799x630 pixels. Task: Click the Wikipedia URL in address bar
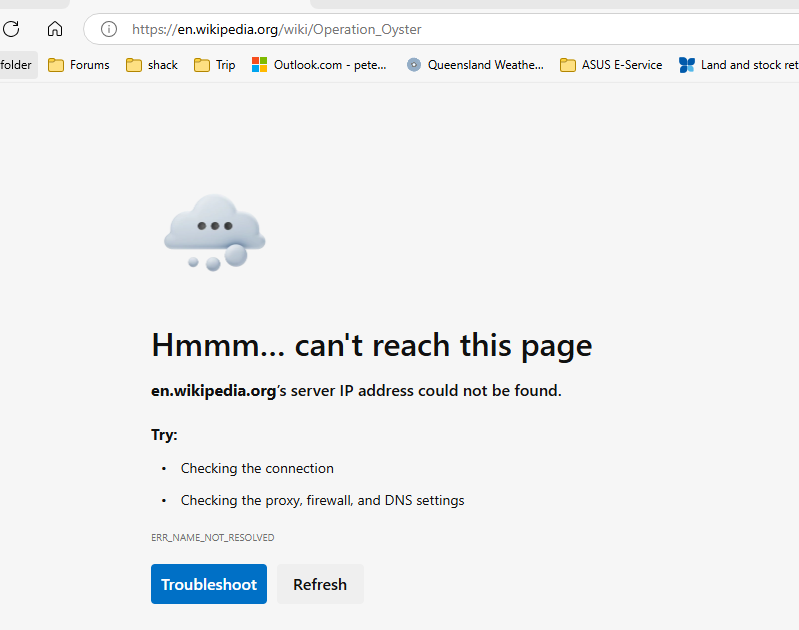(277, 29)
